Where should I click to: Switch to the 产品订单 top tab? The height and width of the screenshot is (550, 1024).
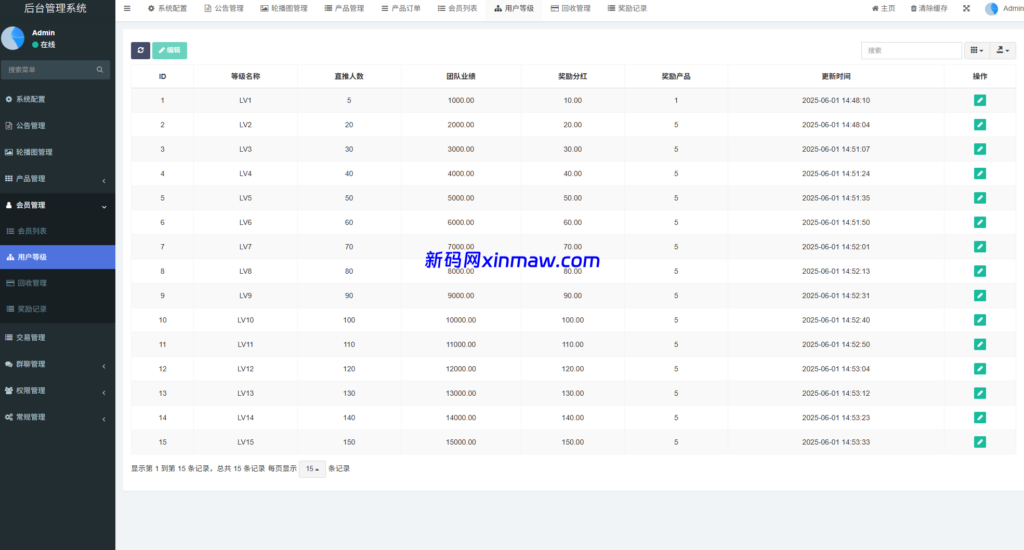401,8
